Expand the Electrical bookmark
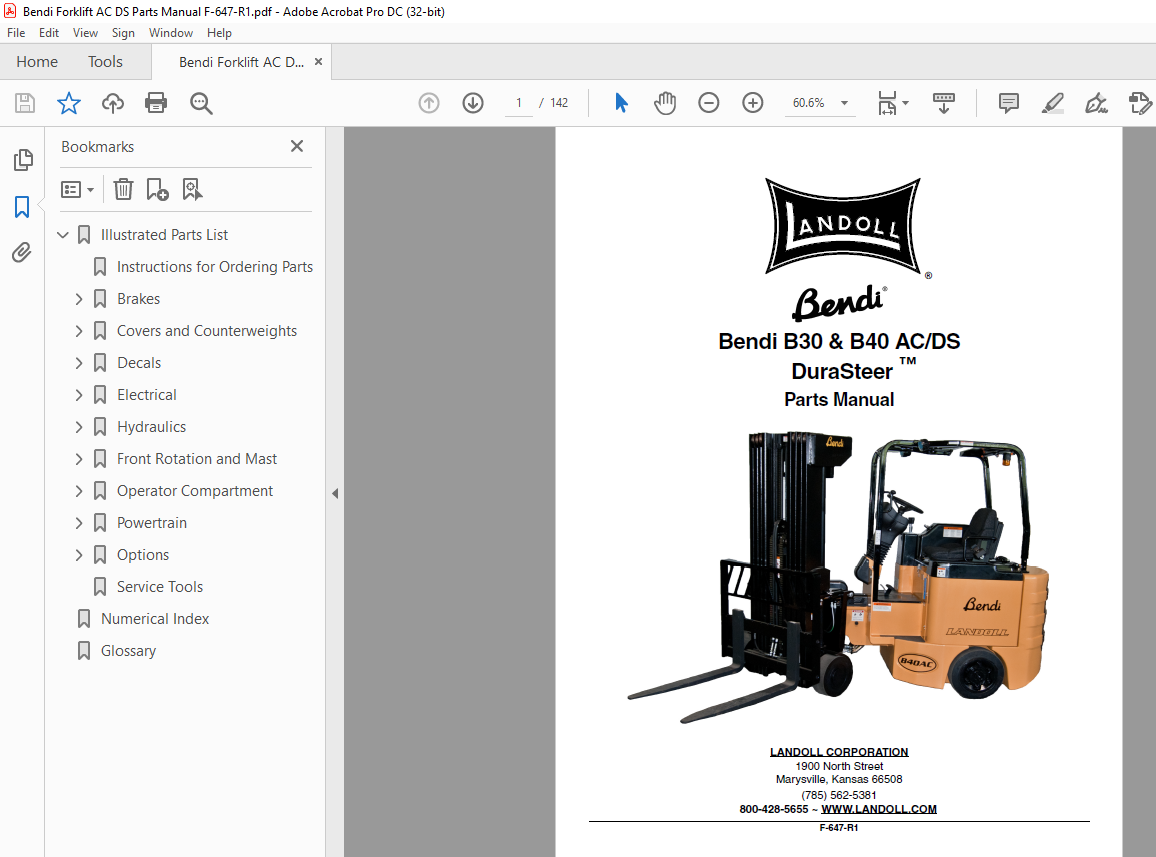 (x=79, y=395)
